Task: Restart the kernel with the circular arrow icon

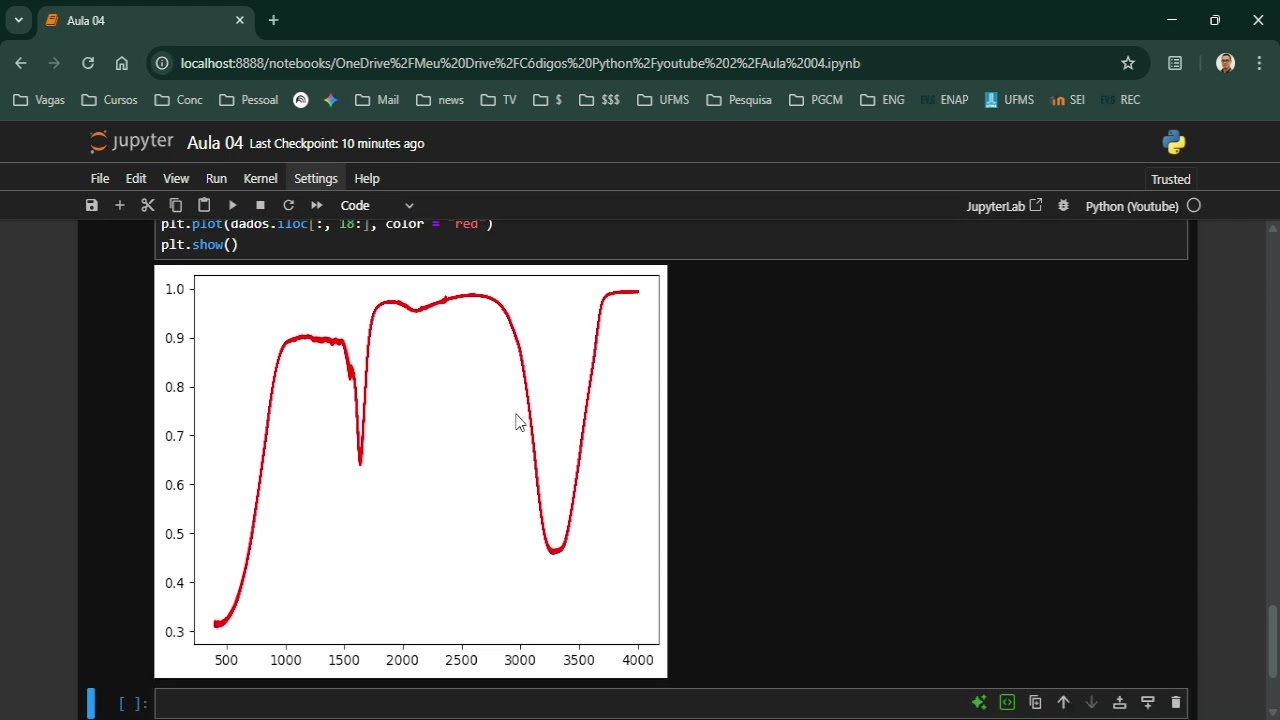Action: click(288, 205)
